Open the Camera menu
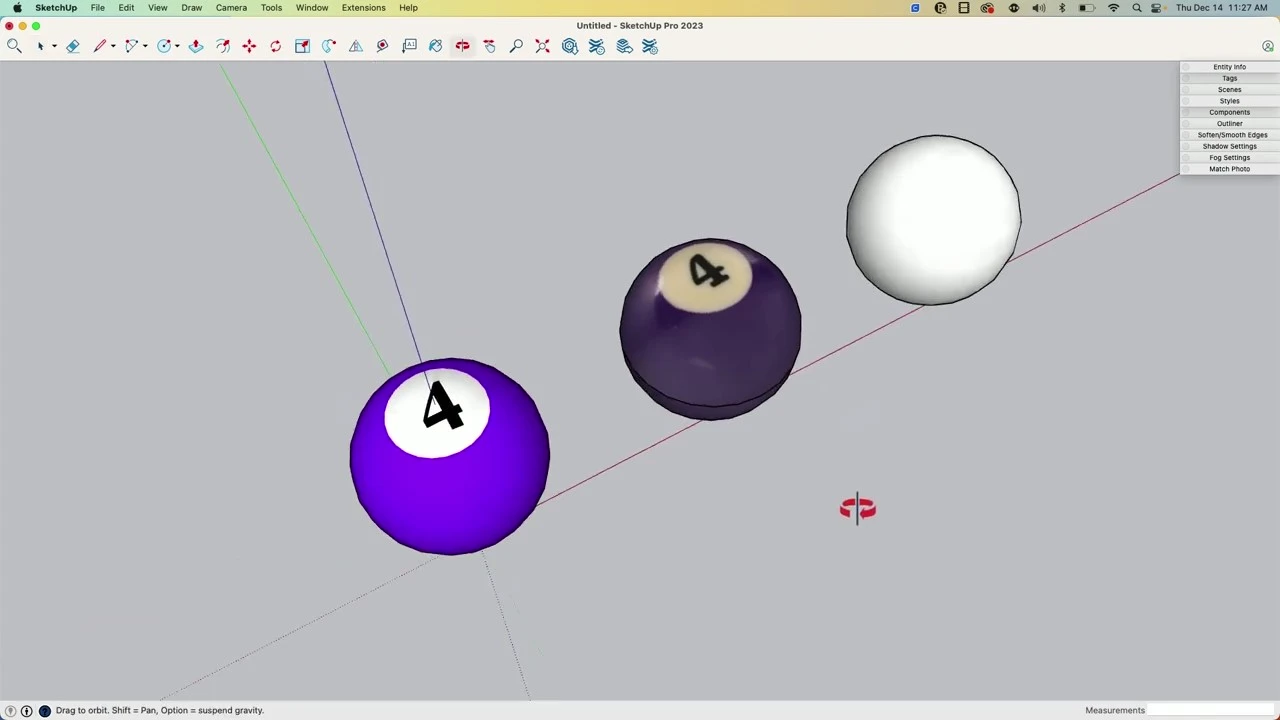1280x720 pixels. [x=231, y=8]
